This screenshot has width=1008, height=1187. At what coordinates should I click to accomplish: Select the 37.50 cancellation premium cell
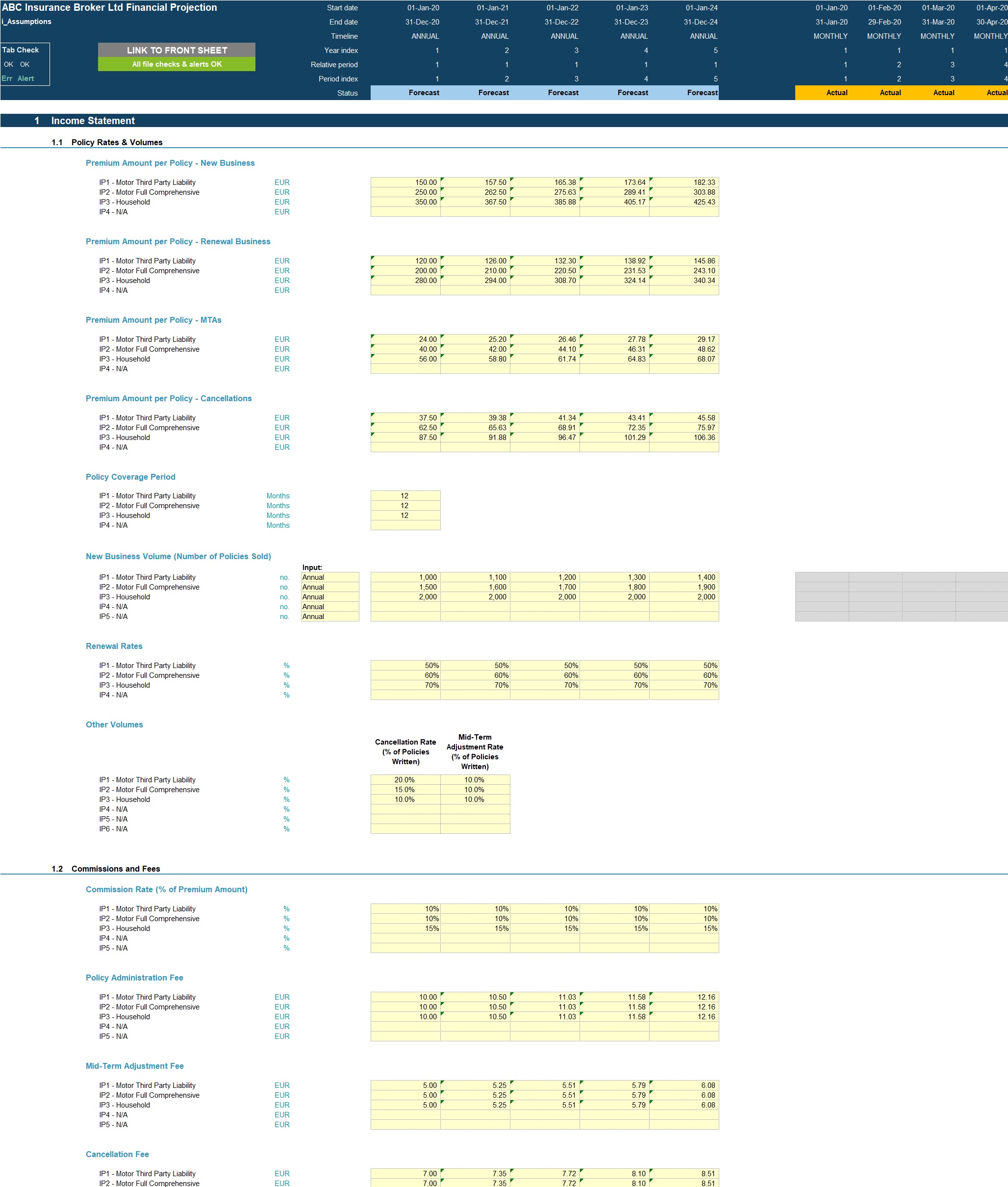tap(405, 418)
